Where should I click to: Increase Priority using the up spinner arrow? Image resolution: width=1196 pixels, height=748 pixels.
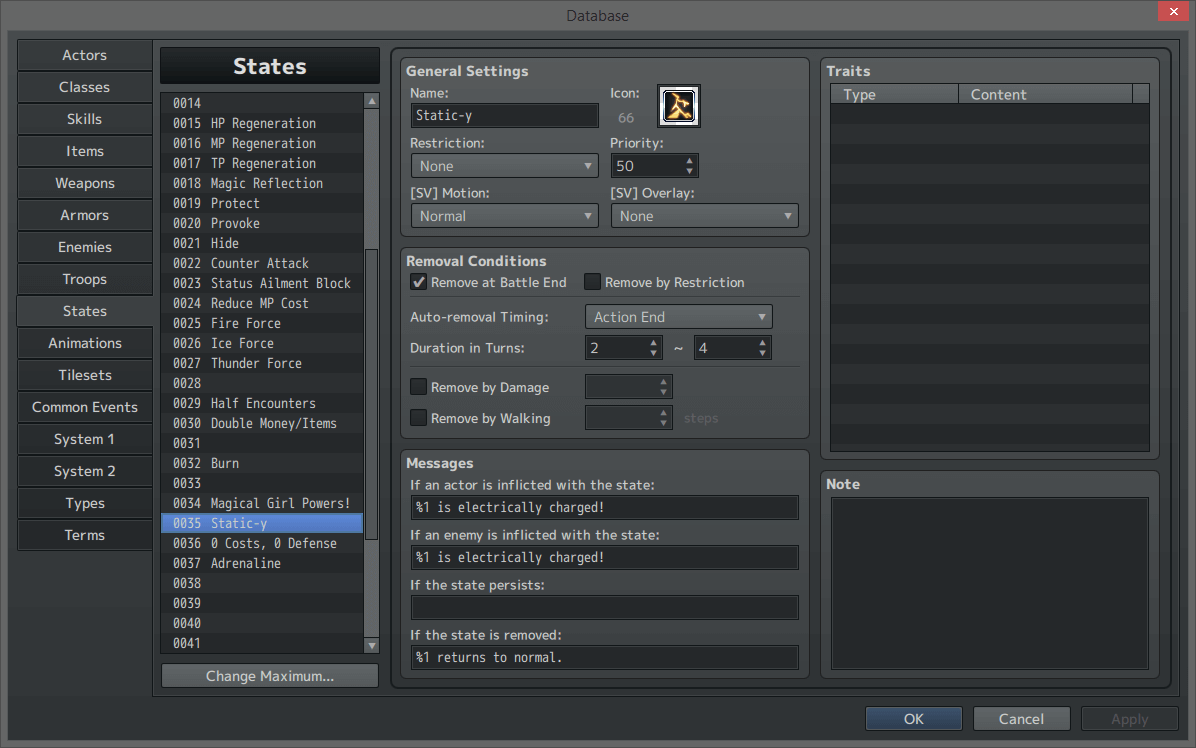click(688, 160)
